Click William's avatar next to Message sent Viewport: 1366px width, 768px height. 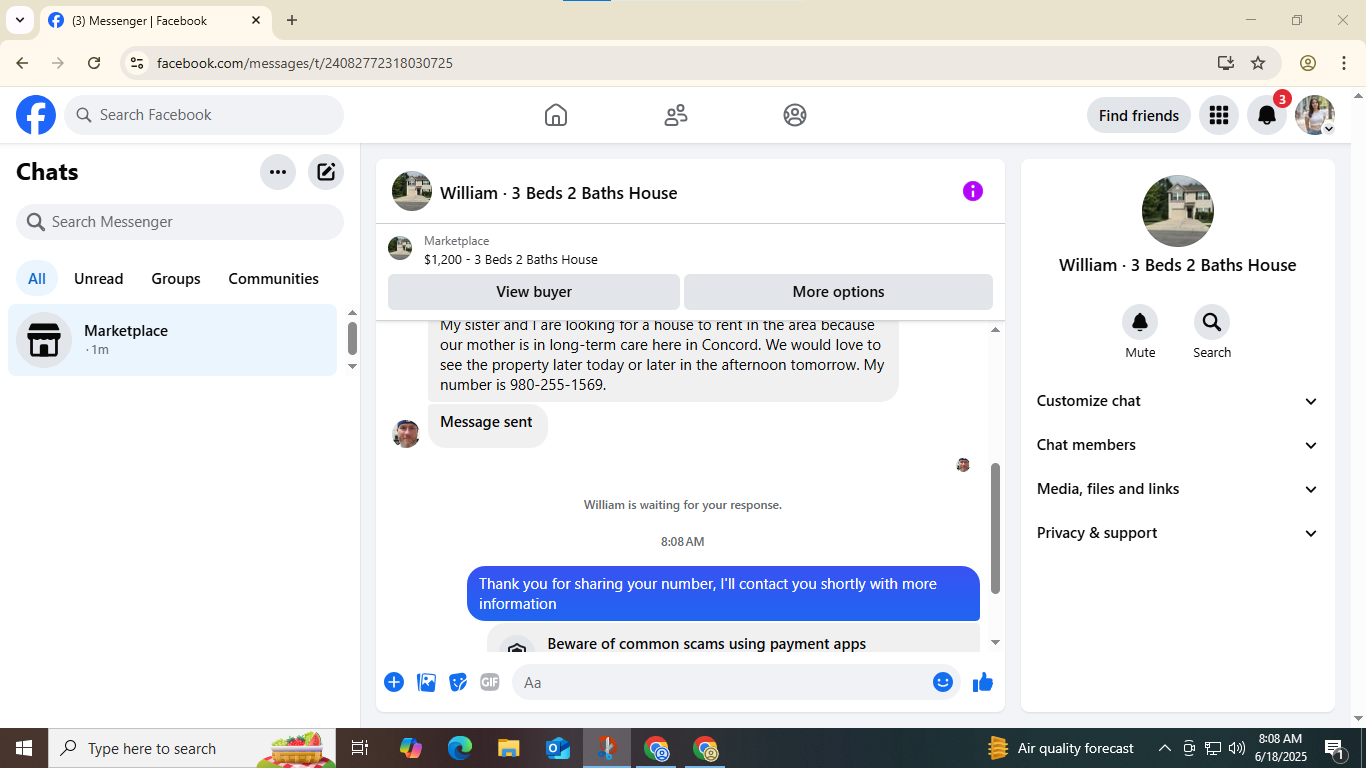(406, 433)
